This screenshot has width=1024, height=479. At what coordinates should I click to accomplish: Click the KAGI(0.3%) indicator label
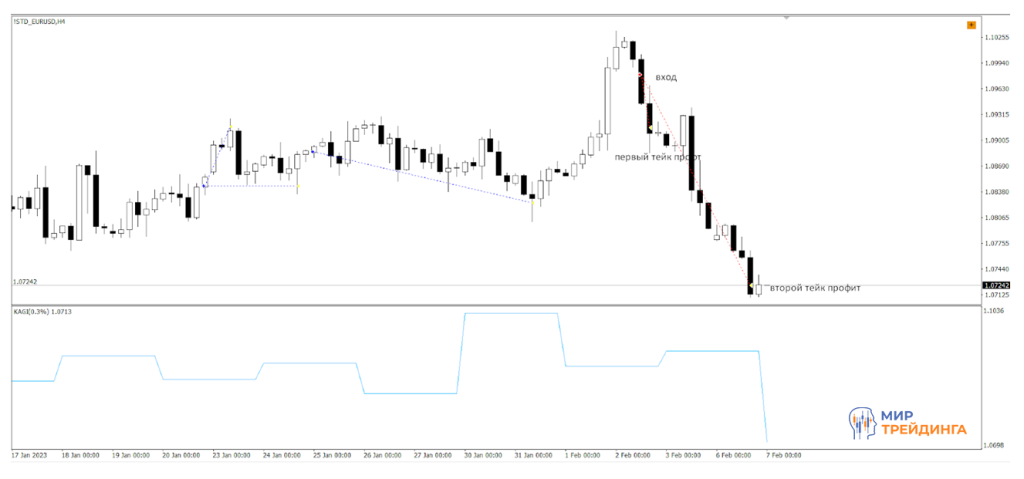pos(40,312)
